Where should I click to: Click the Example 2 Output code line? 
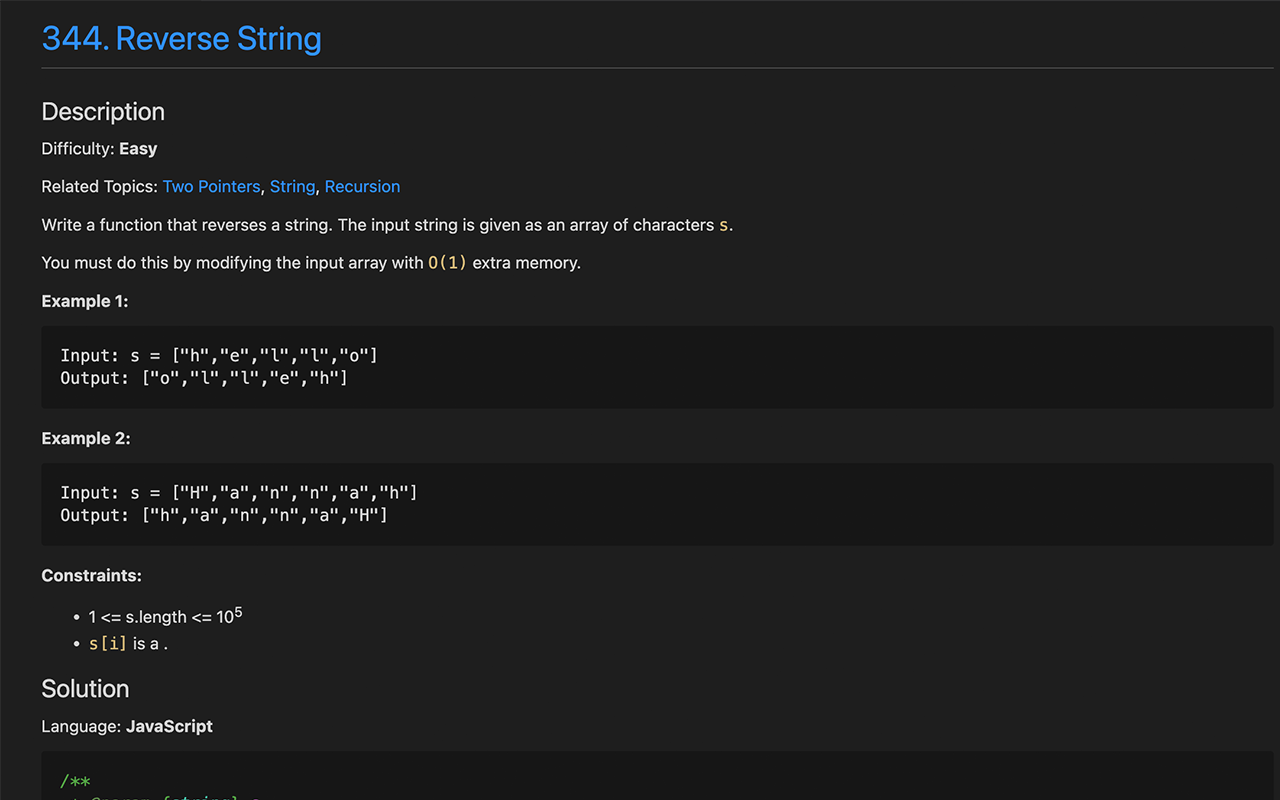pyautogui.click(x=224, y=515)
